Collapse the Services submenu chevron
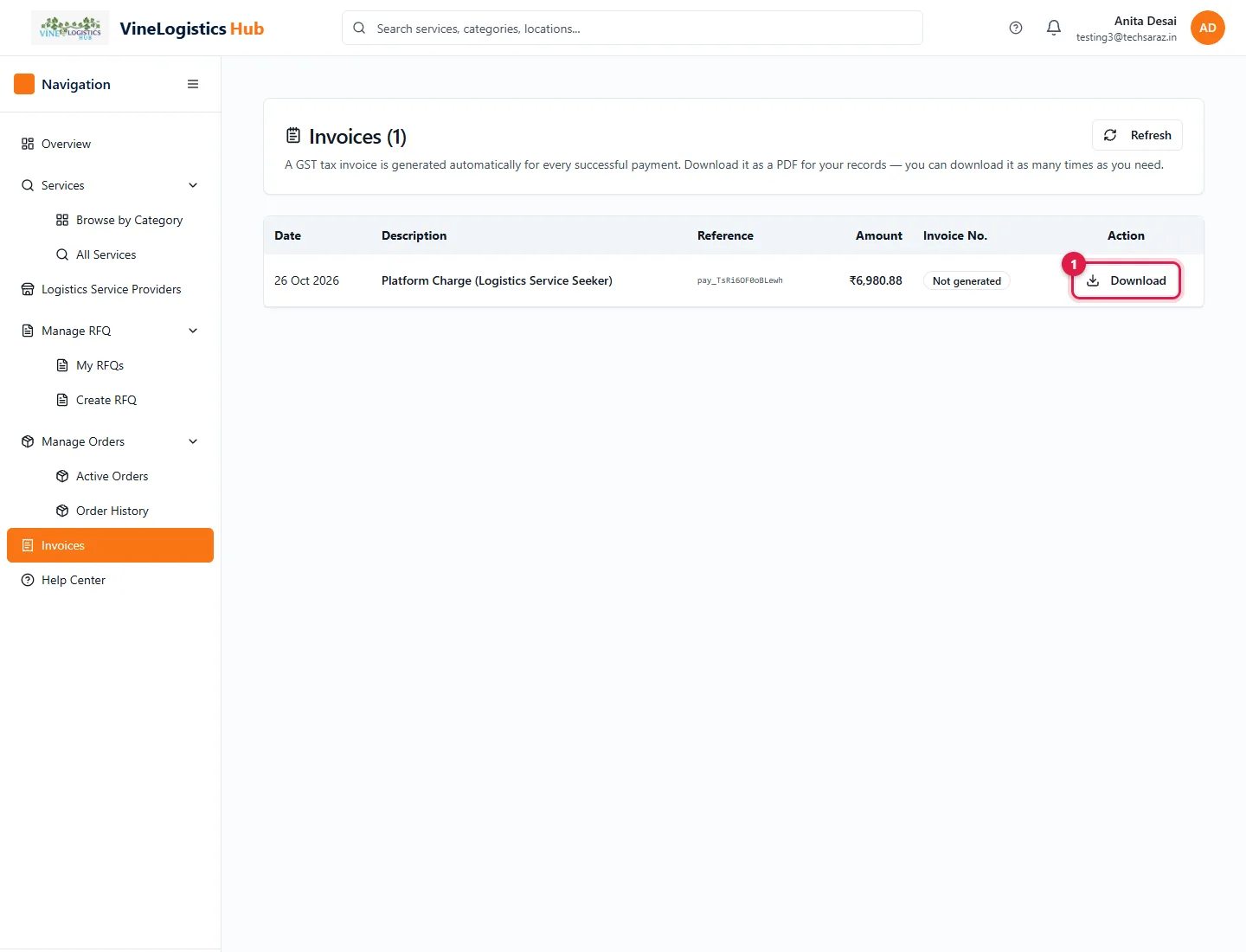This screenshot has height=952, width=1246. point(193,185)
